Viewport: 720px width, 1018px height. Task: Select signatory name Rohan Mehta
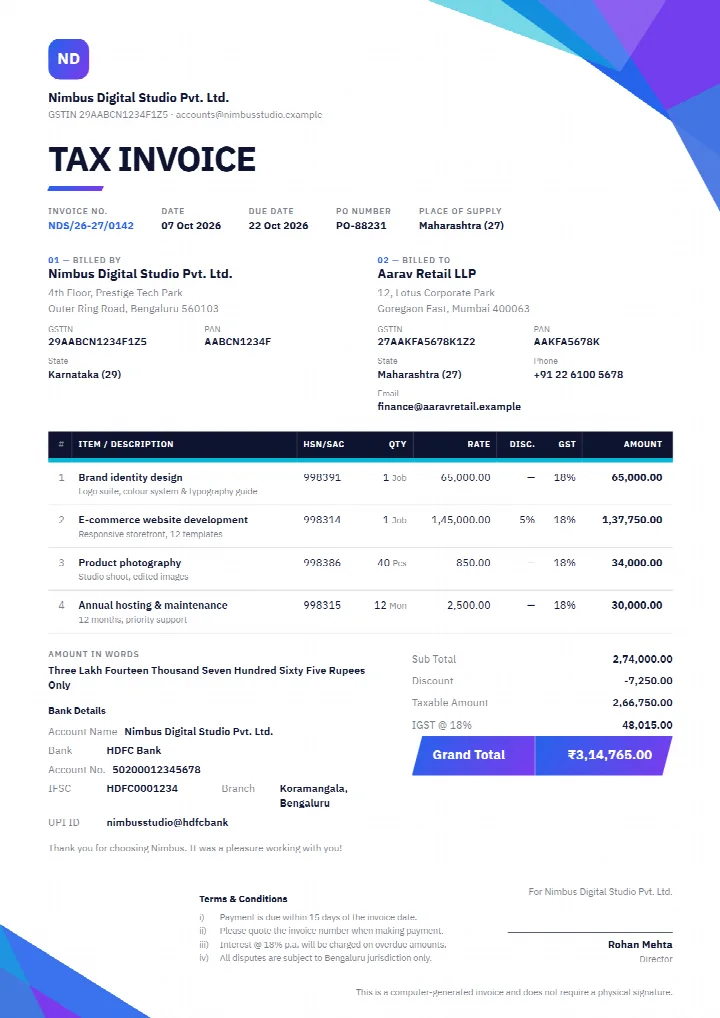[x=640, y=945]
